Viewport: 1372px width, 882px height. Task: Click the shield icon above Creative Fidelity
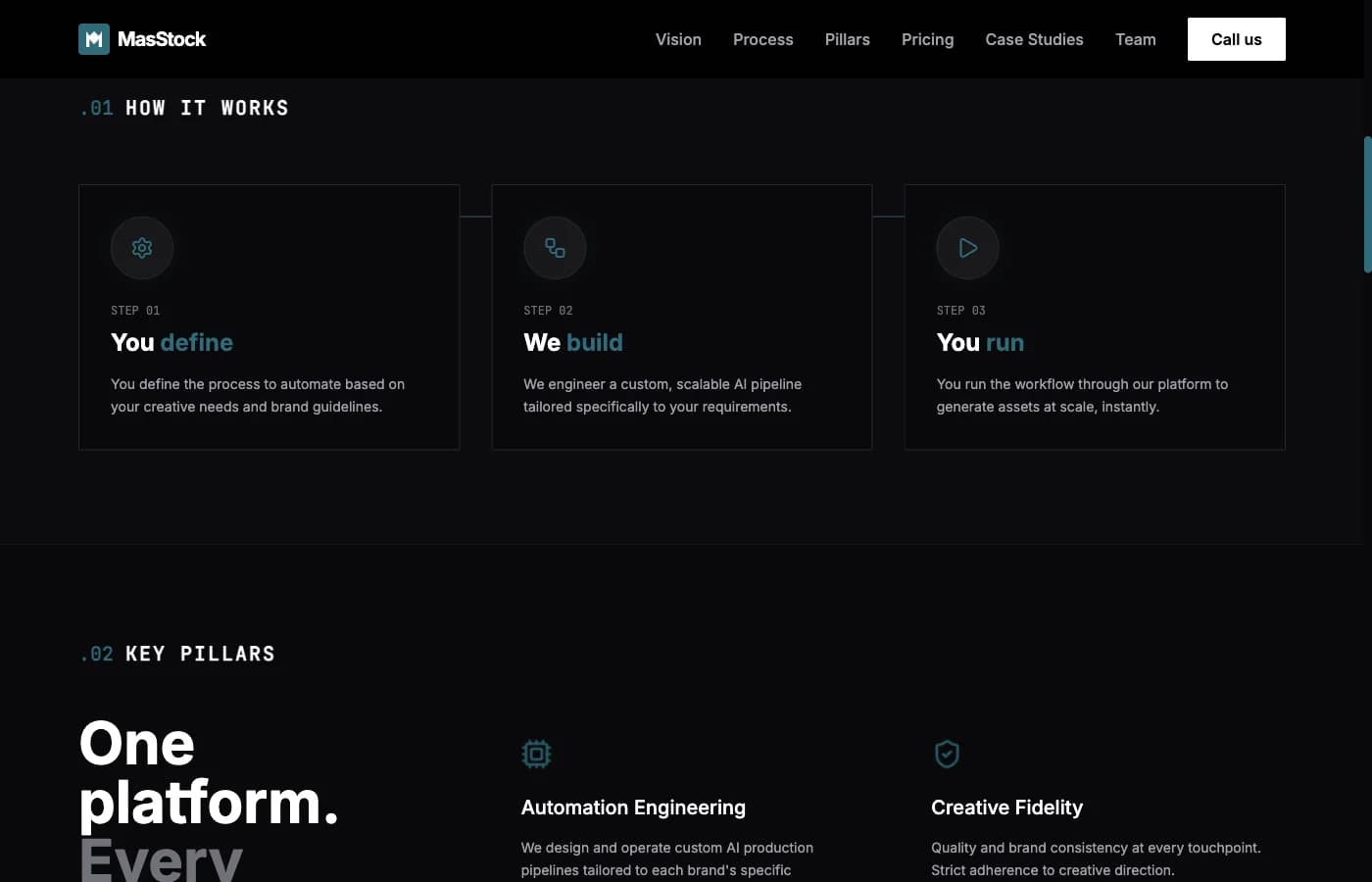point(947,754)
